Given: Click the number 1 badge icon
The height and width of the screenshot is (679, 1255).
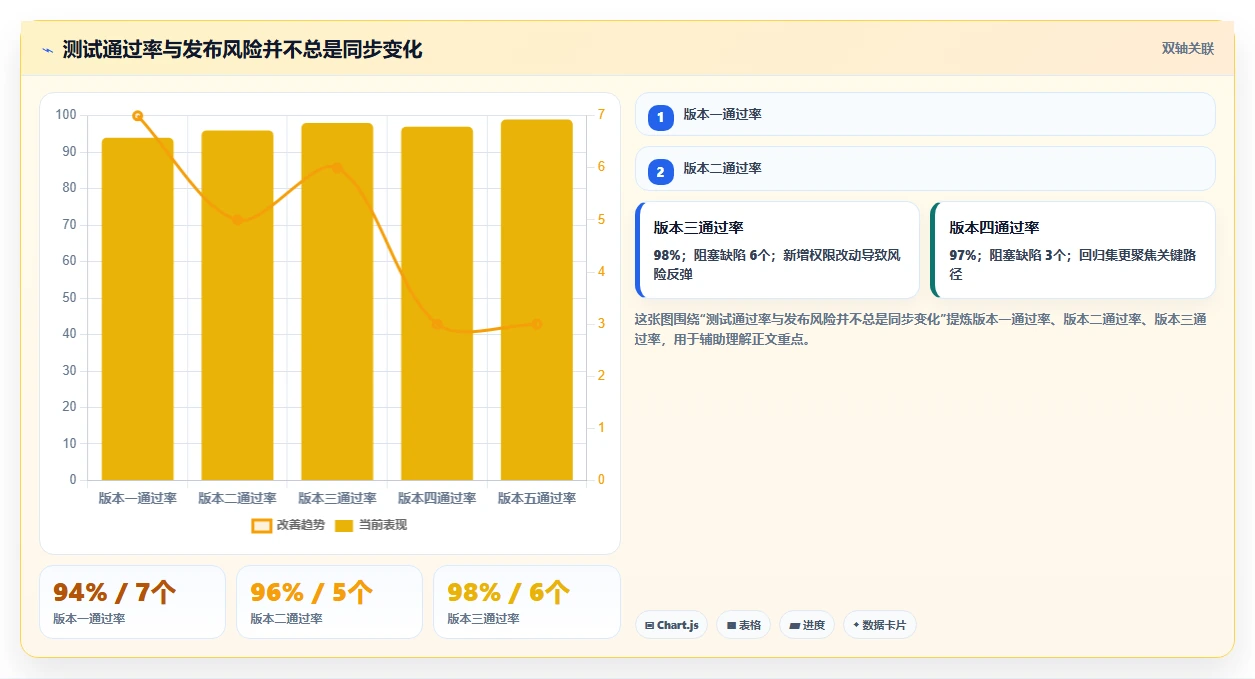Looking at the screenshot, I should point(660,118).
